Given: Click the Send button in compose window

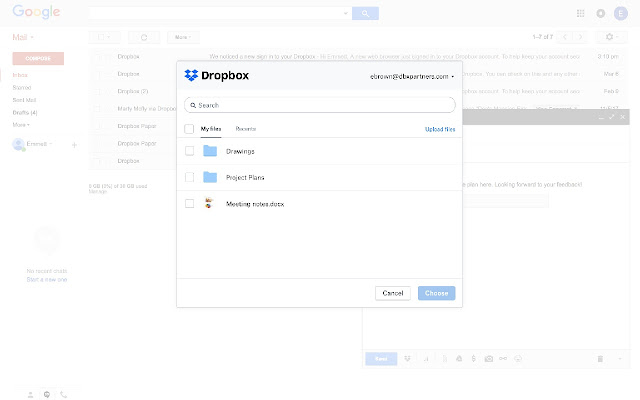Looking at the screenshot, I should pos(381,359).
